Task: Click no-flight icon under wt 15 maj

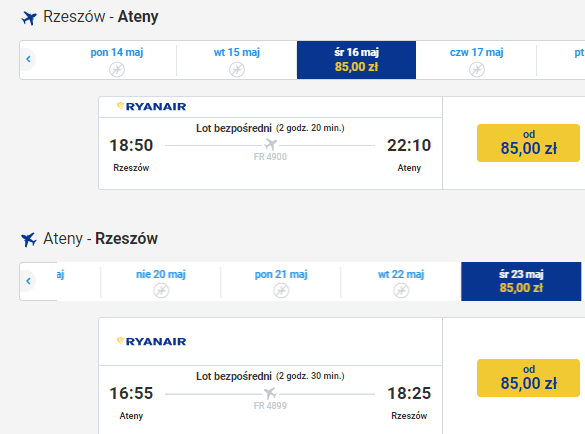Action: coord(237,69)
